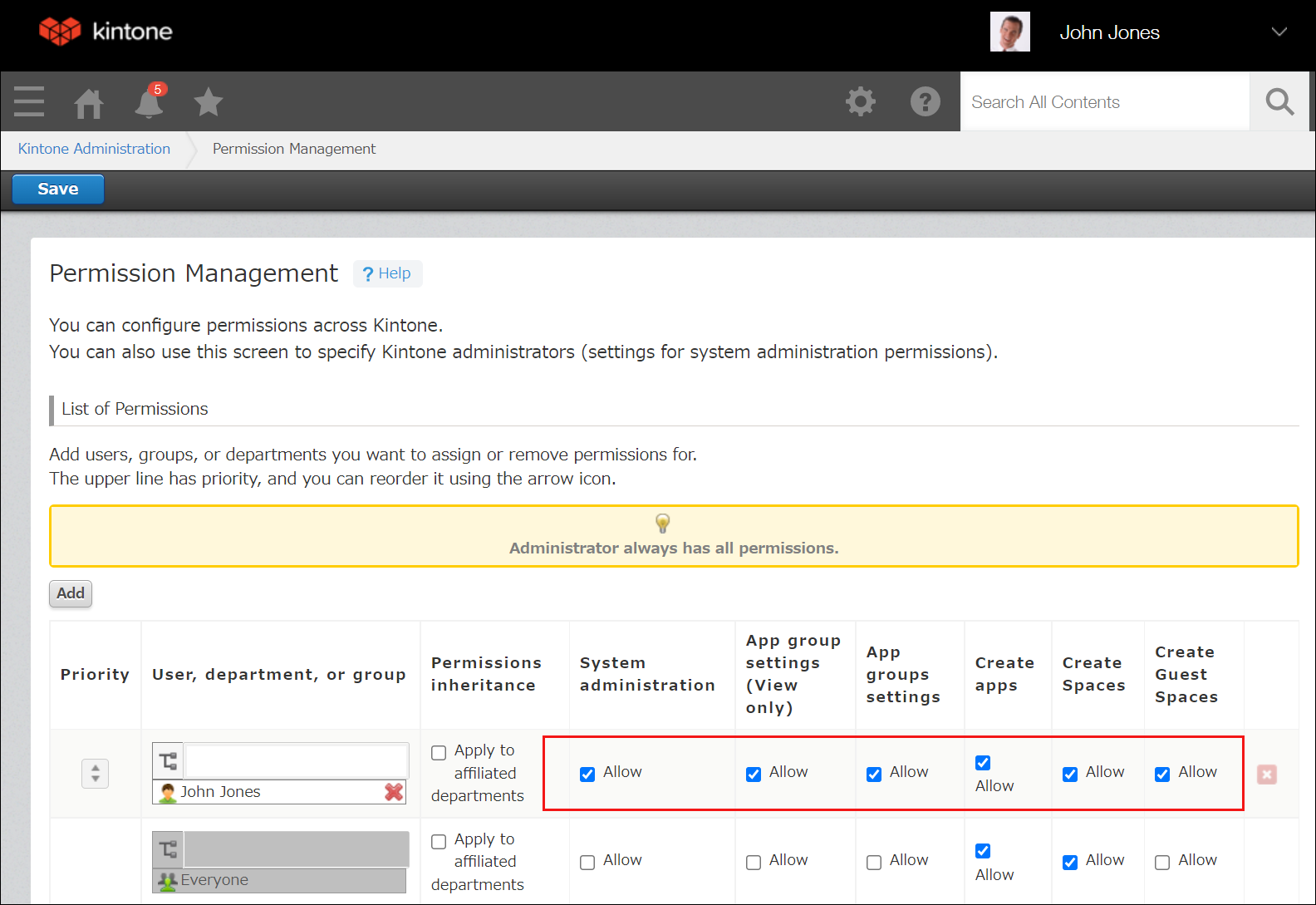The height and width of the screenshot is (905, 1316).
Task: Uncheck Create Spaces Allow for John Jones
Action: [x=1070, y=775]
